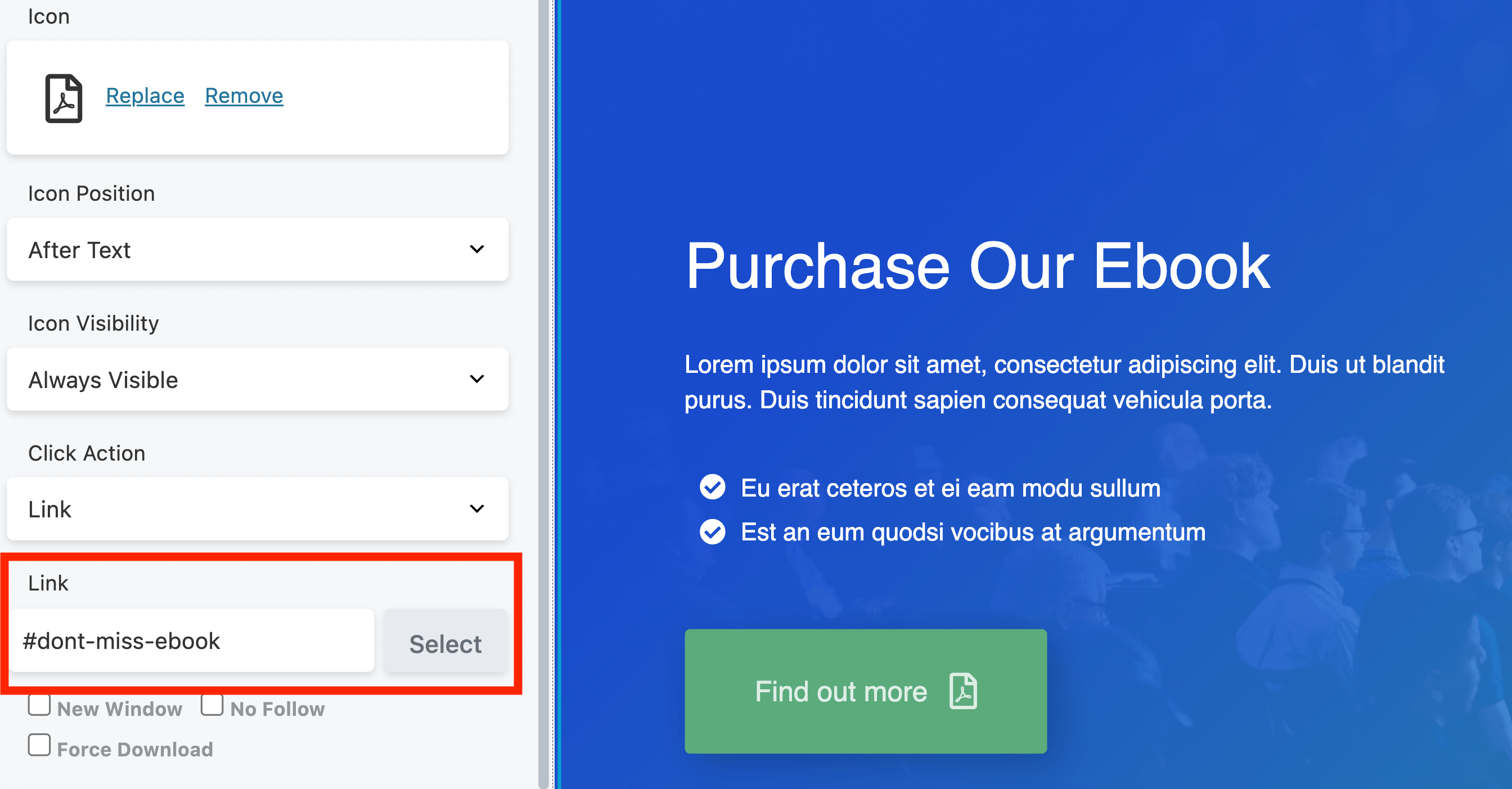
Task: Expand the Icon Visibility dropdown
Action: coord(257,380)
